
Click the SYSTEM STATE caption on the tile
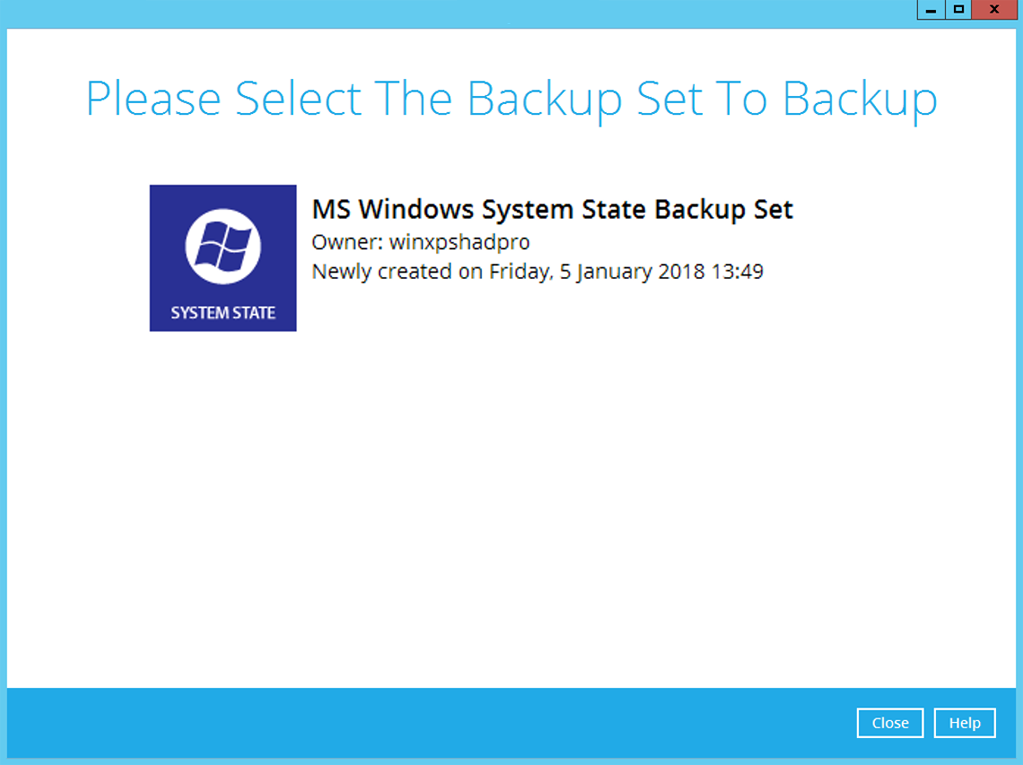tap(223, 313)
